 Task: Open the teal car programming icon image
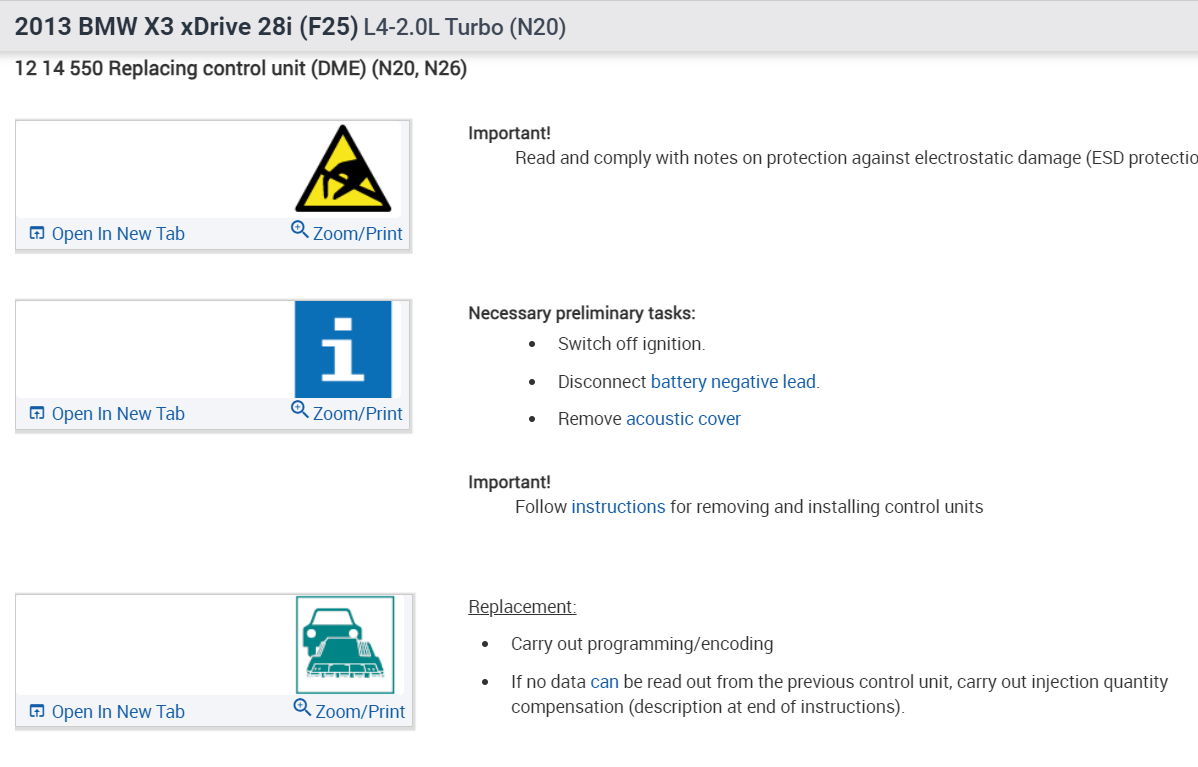(345, 645)
